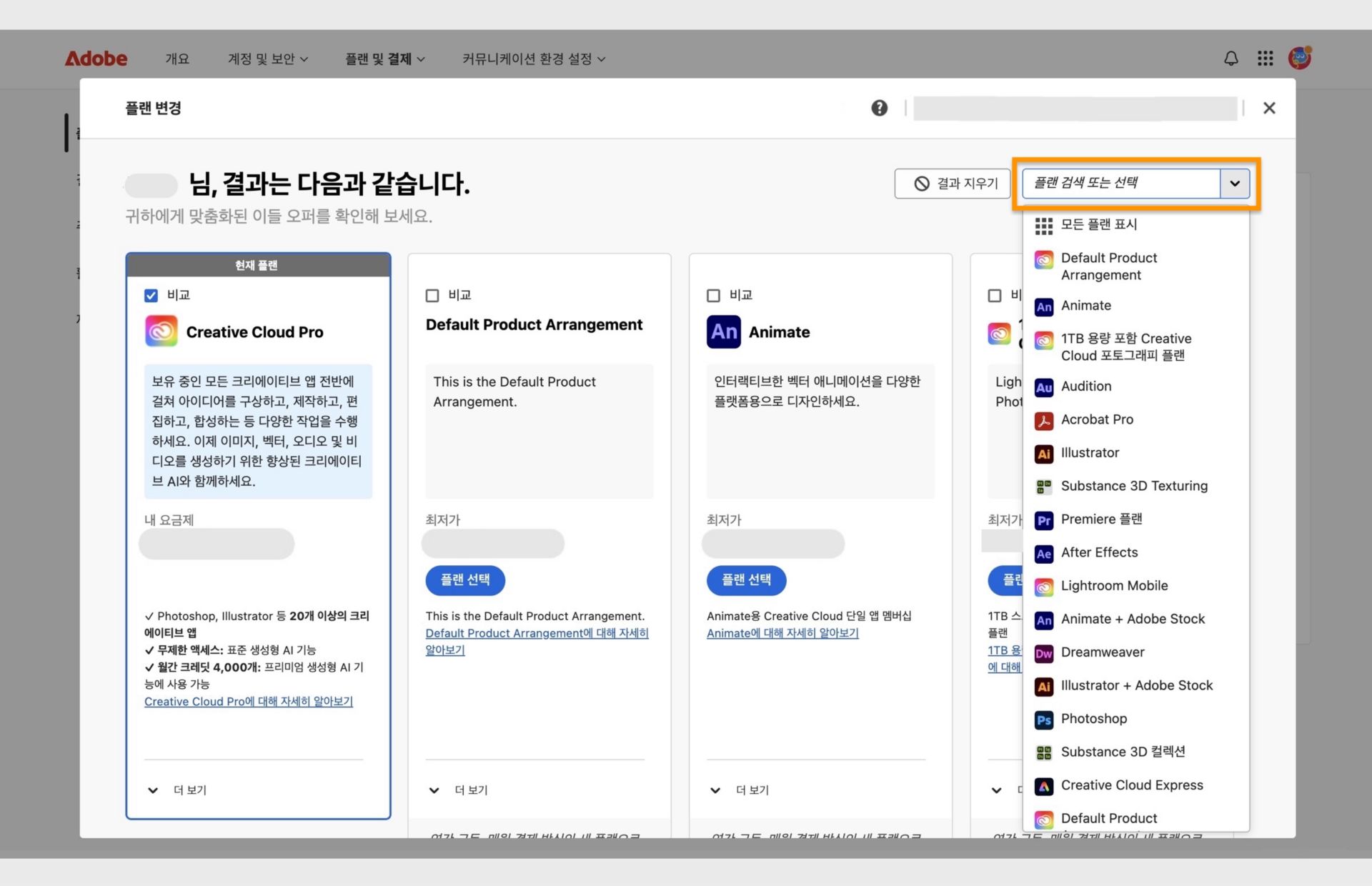Select Photoshop from the plan list
This screenshot has width=1372, height=886.
pyautogui.click(x=1094, y=719)
